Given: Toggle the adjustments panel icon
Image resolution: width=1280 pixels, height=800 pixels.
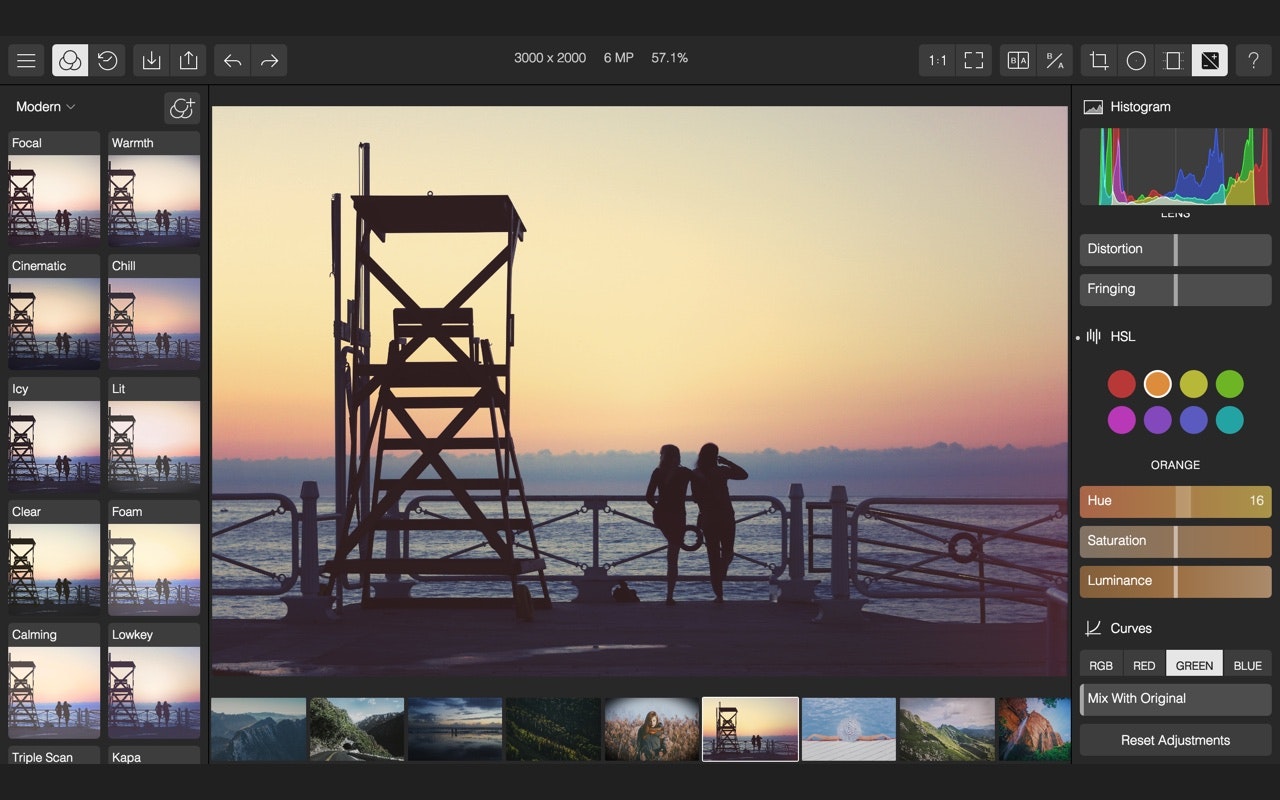Looking at the screenshot, I should (1210, 61).
